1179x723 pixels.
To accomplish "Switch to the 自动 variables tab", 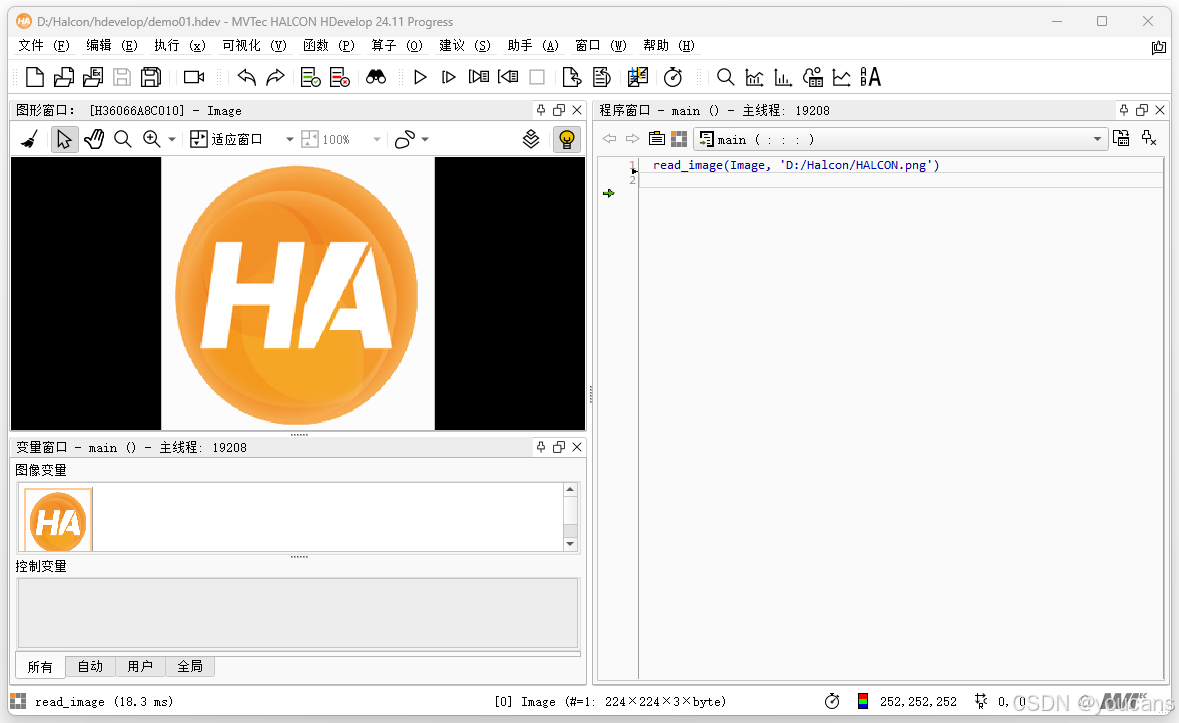I will pos(90,667).
